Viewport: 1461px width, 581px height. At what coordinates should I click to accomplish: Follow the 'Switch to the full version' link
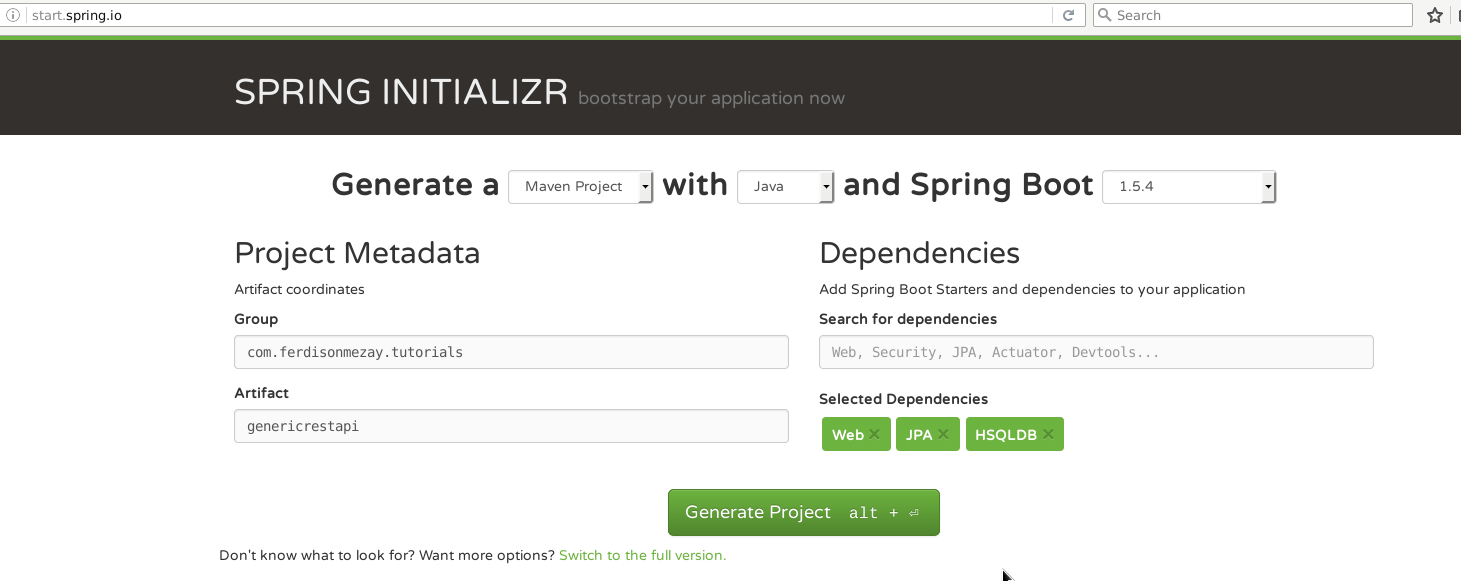coord(643,555)
